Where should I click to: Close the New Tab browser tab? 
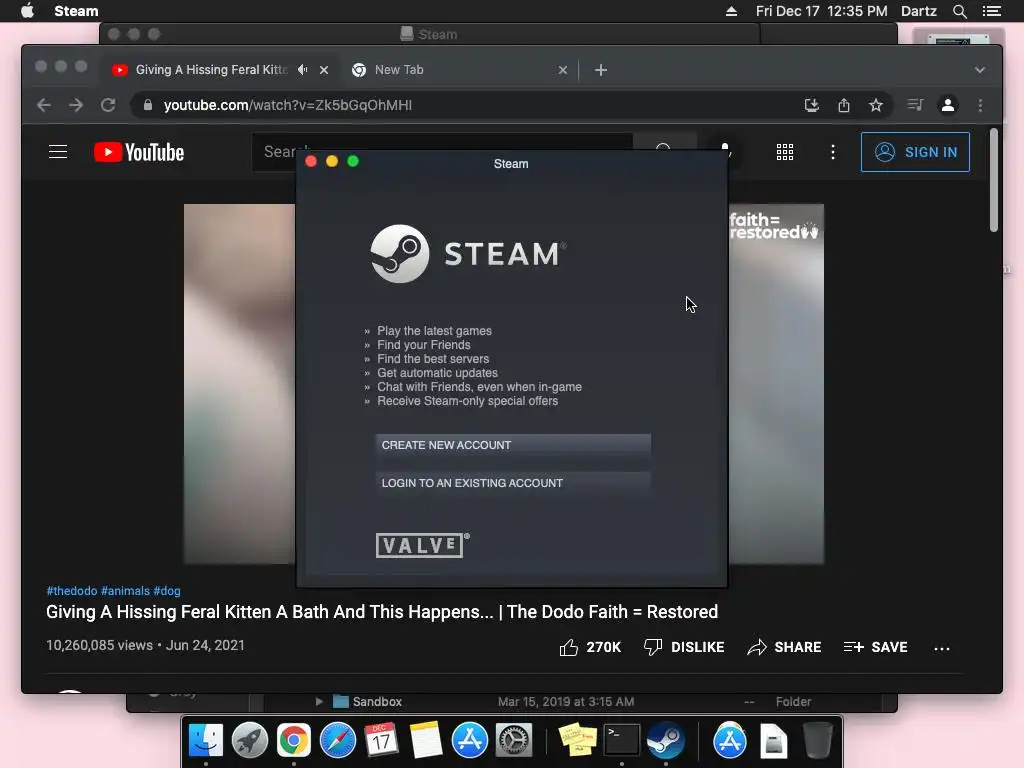click(x=562, y=70)
